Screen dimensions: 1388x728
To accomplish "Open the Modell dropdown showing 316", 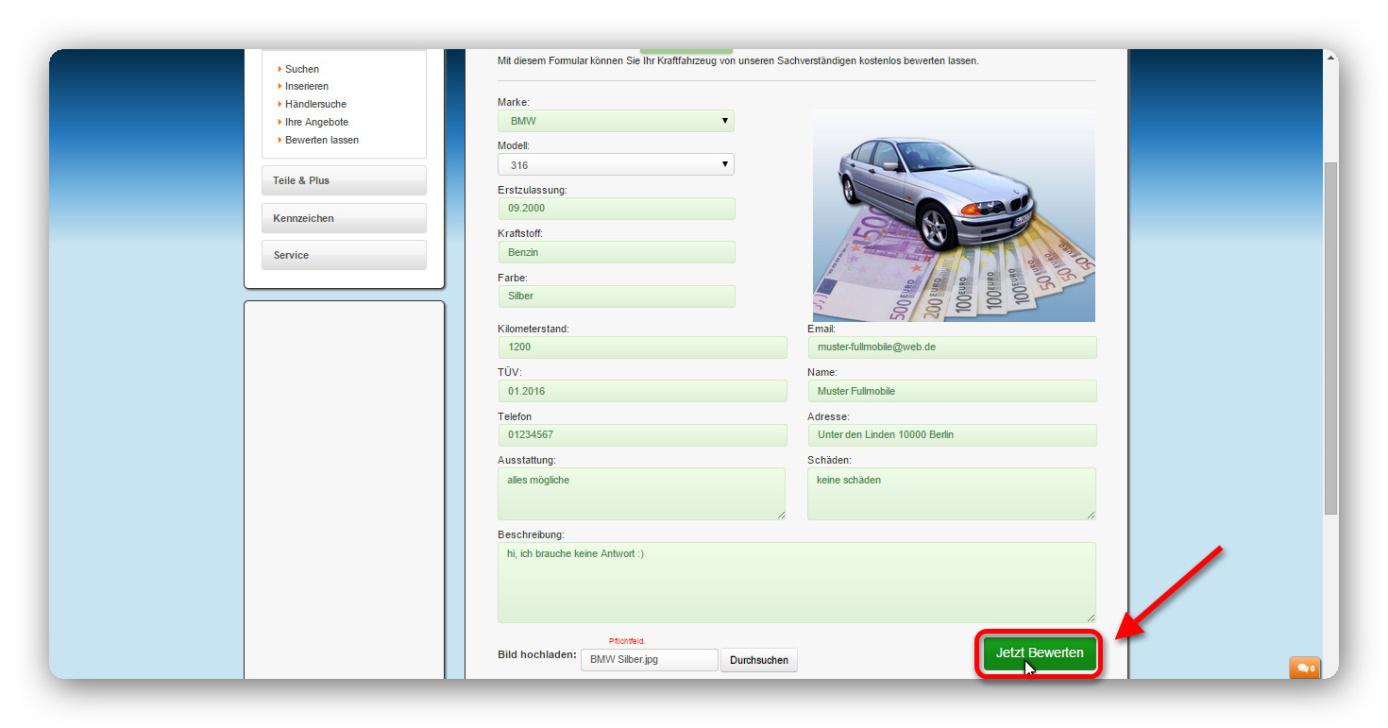I will tap(616, 165).
